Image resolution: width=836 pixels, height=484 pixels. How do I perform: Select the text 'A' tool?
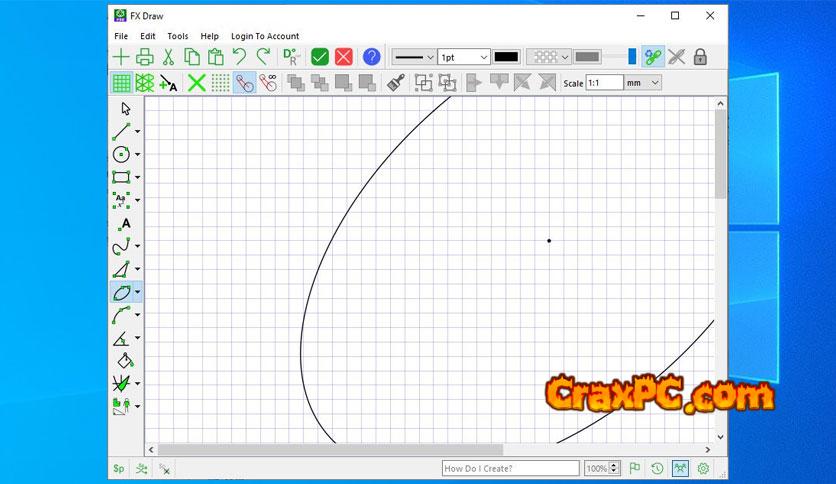[x=125, y=224]
